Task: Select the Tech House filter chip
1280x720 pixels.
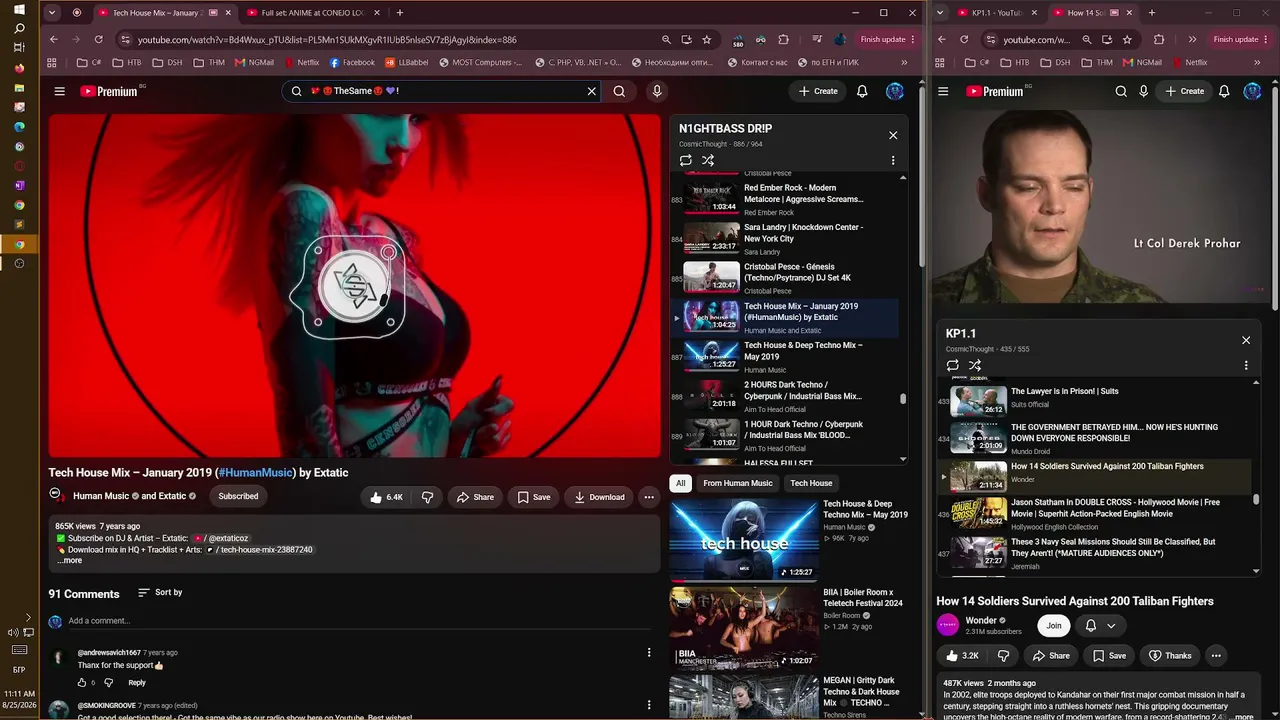Action: (811, 483)
